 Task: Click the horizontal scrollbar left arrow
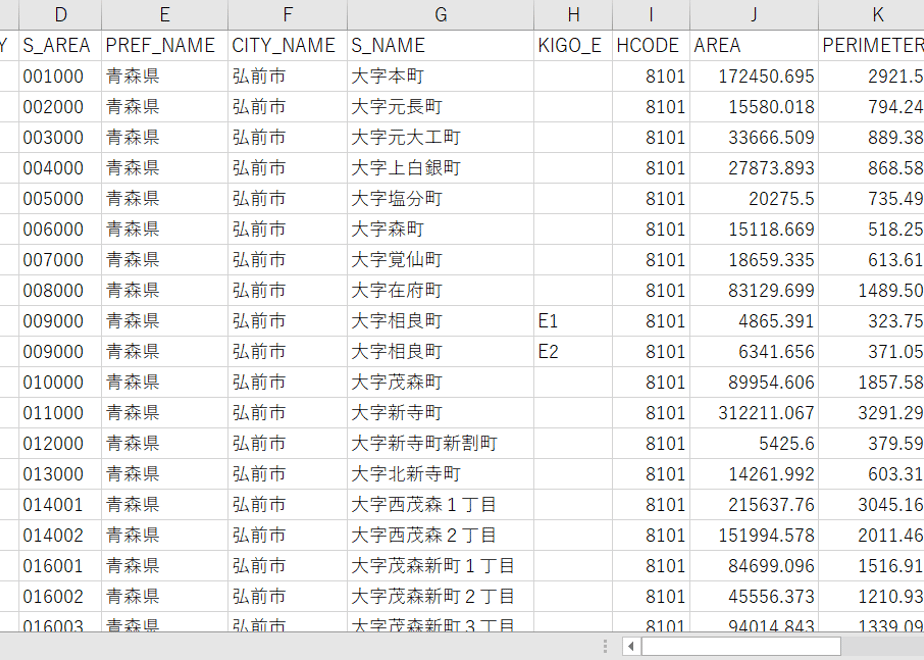point(631,646)
